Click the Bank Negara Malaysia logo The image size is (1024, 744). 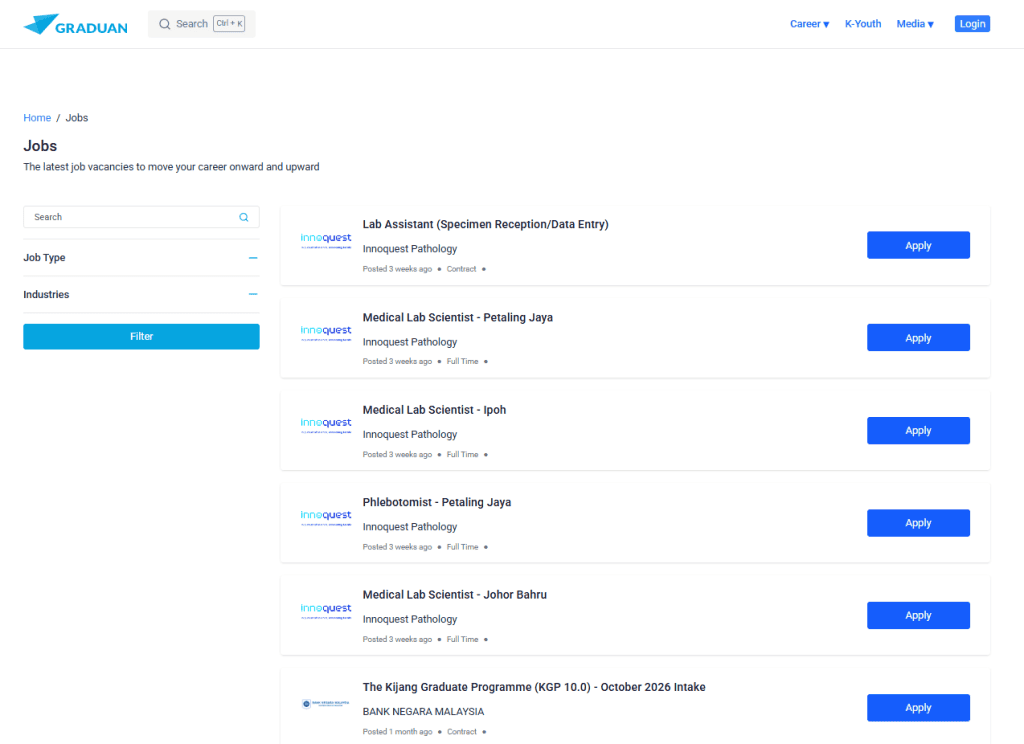325,704
